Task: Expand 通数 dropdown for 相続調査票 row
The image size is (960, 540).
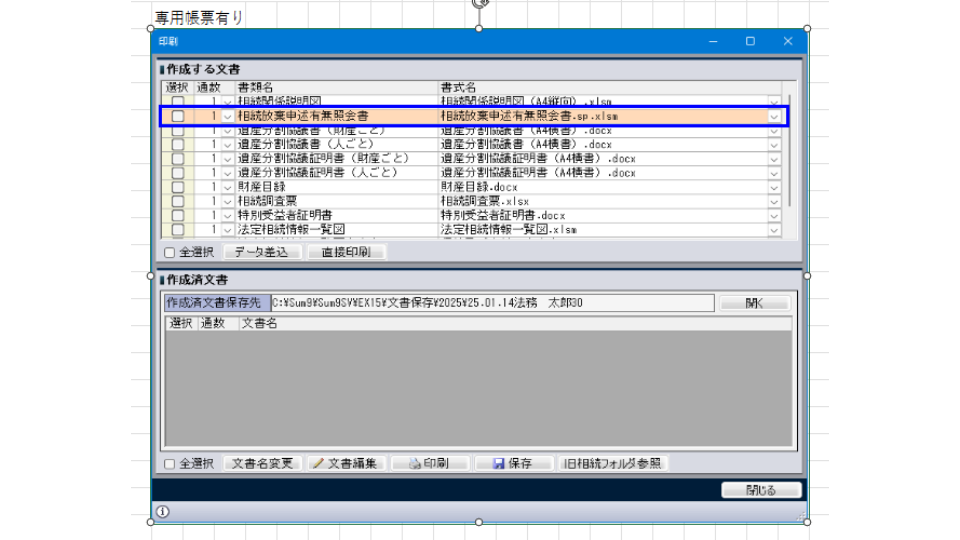Action: coord(227,201)
